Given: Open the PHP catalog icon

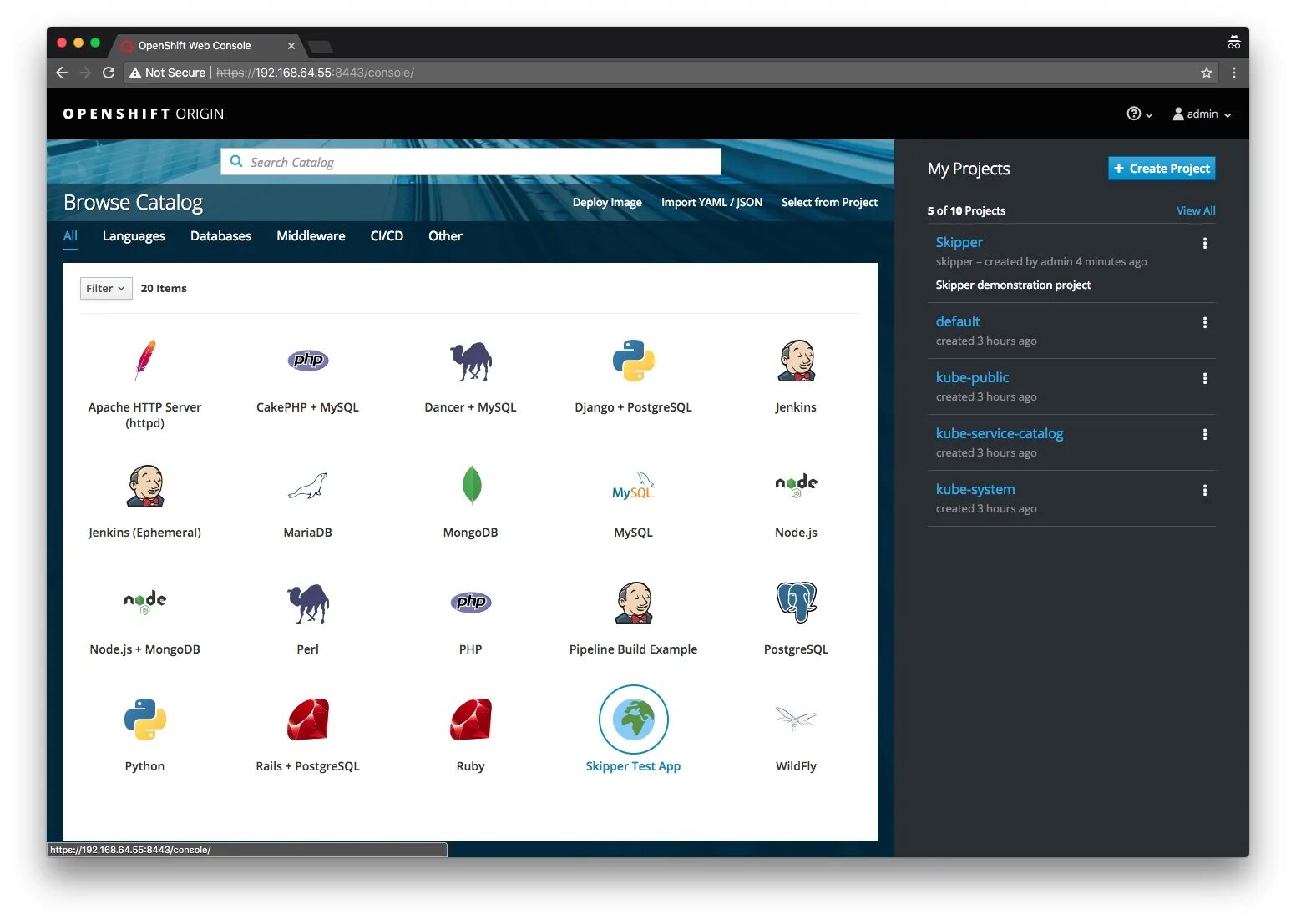Looking at the screenshot, I should (472, 602).
